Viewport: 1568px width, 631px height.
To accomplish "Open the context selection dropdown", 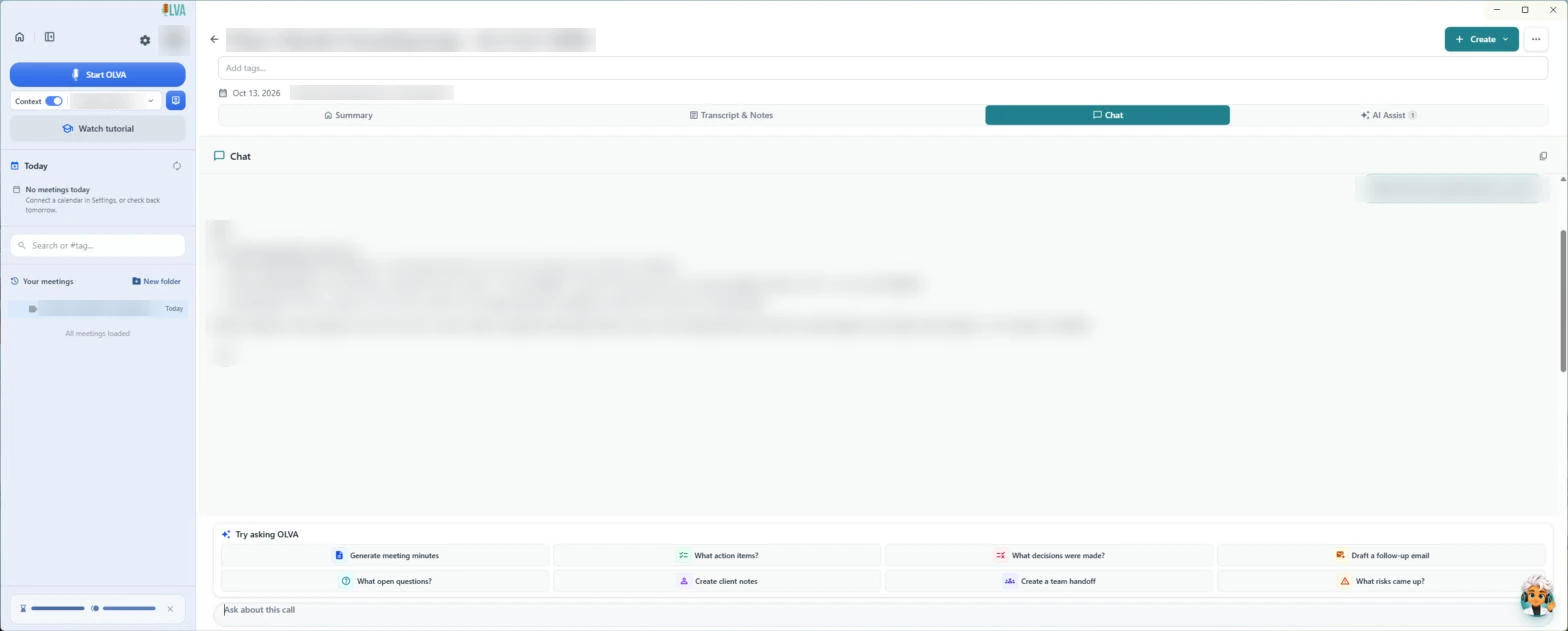I will pos(114,101).
